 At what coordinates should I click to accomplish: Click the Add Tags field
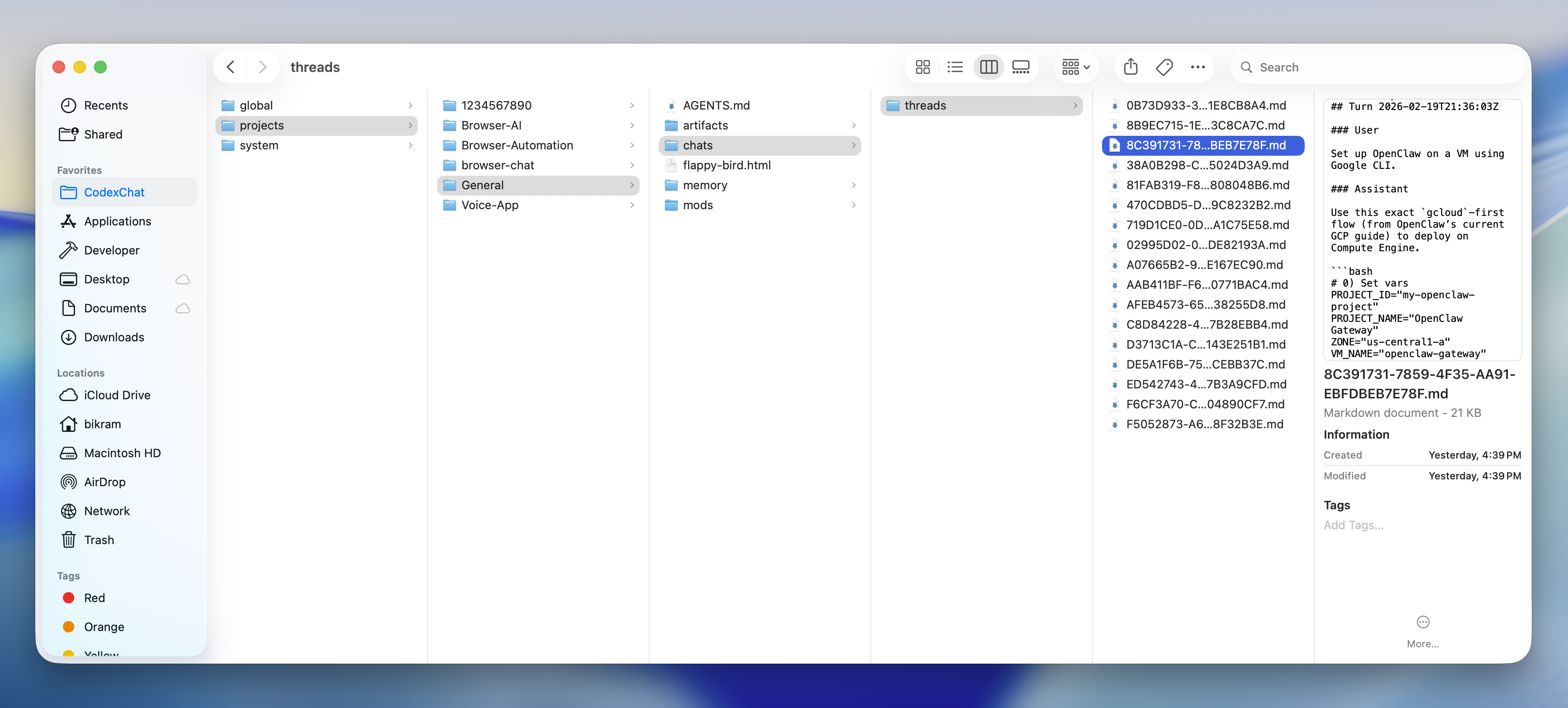click(1354, 525)
